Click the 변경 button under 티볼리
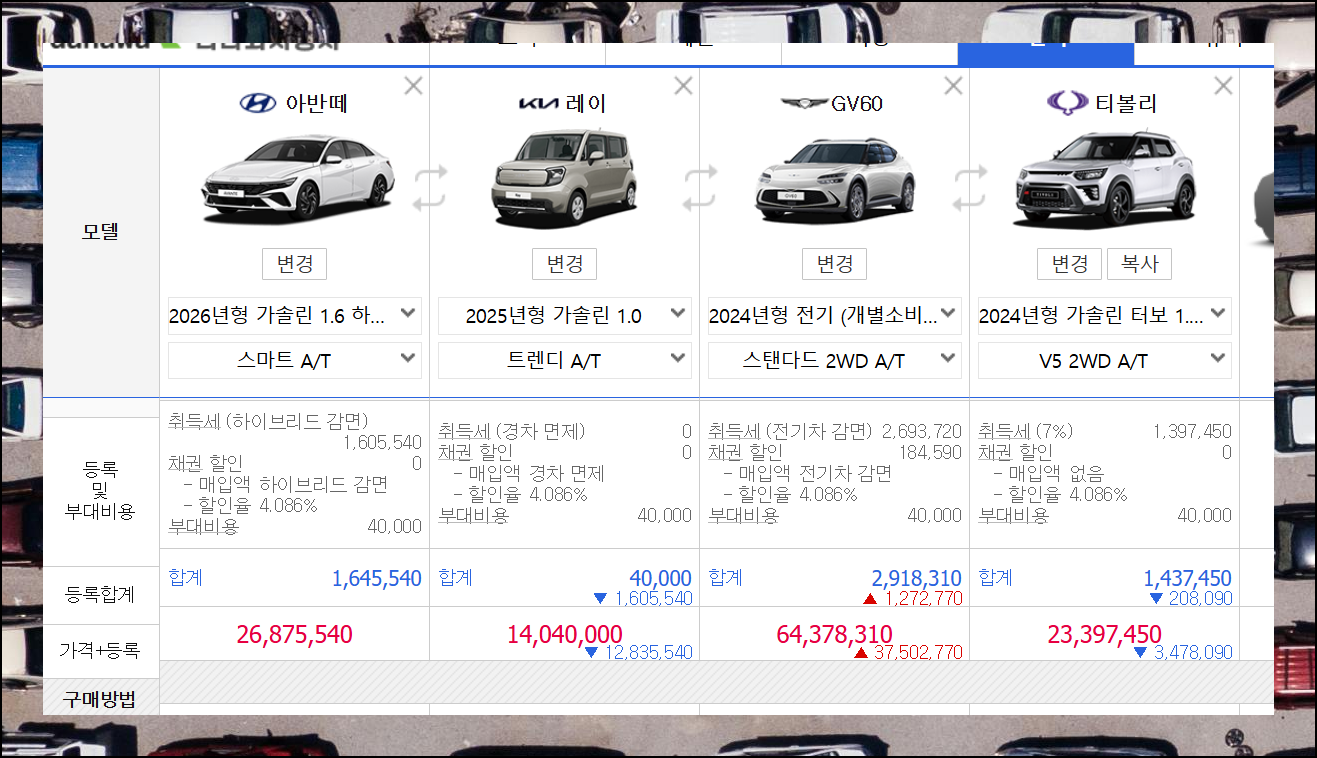Image resolution: width=1317 pixels, height=758 pixels. (x=1070, y=264)
